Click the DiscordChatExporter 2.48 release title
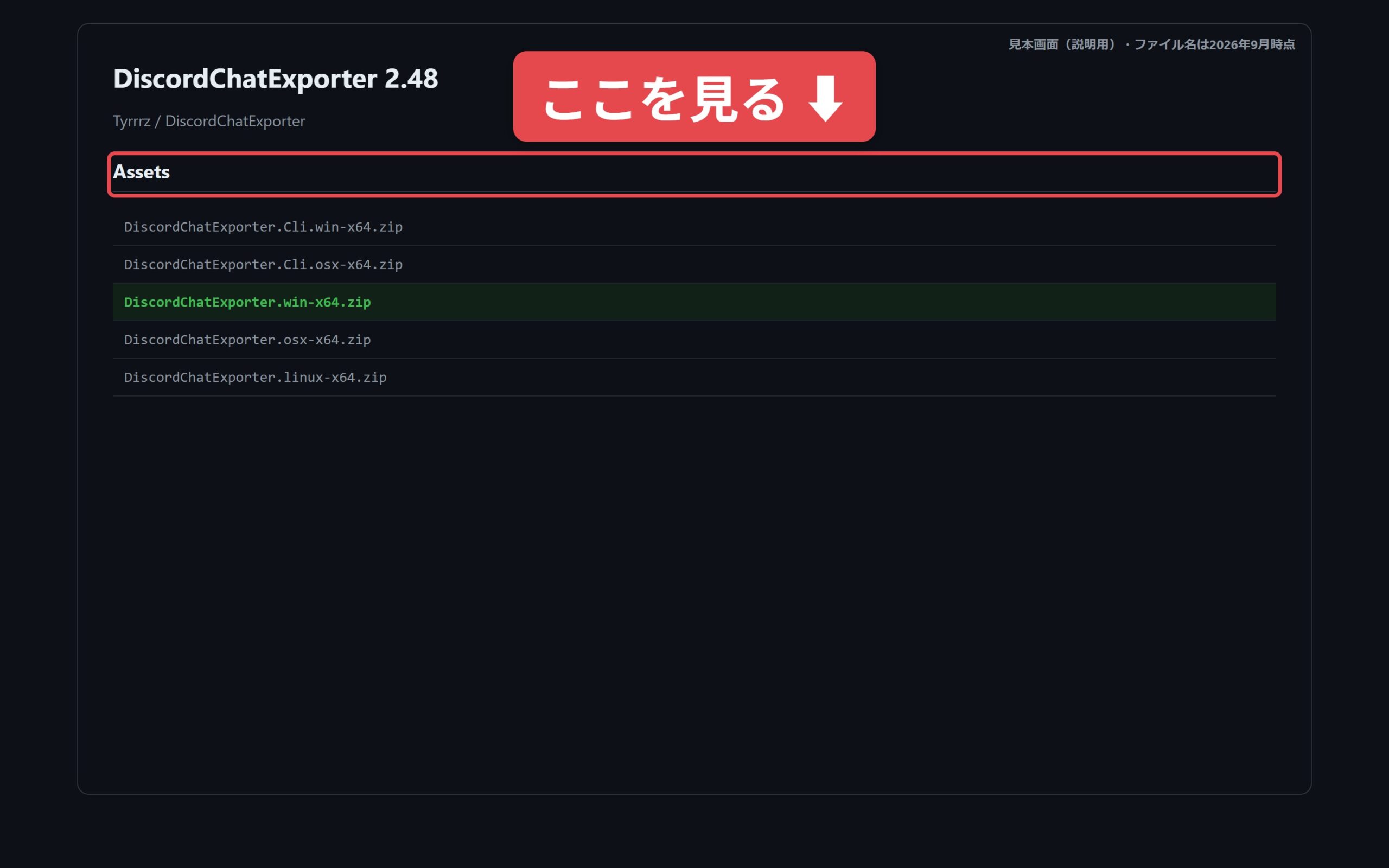The height and width of the screenshot is (868, 1389). coord(276,79)
